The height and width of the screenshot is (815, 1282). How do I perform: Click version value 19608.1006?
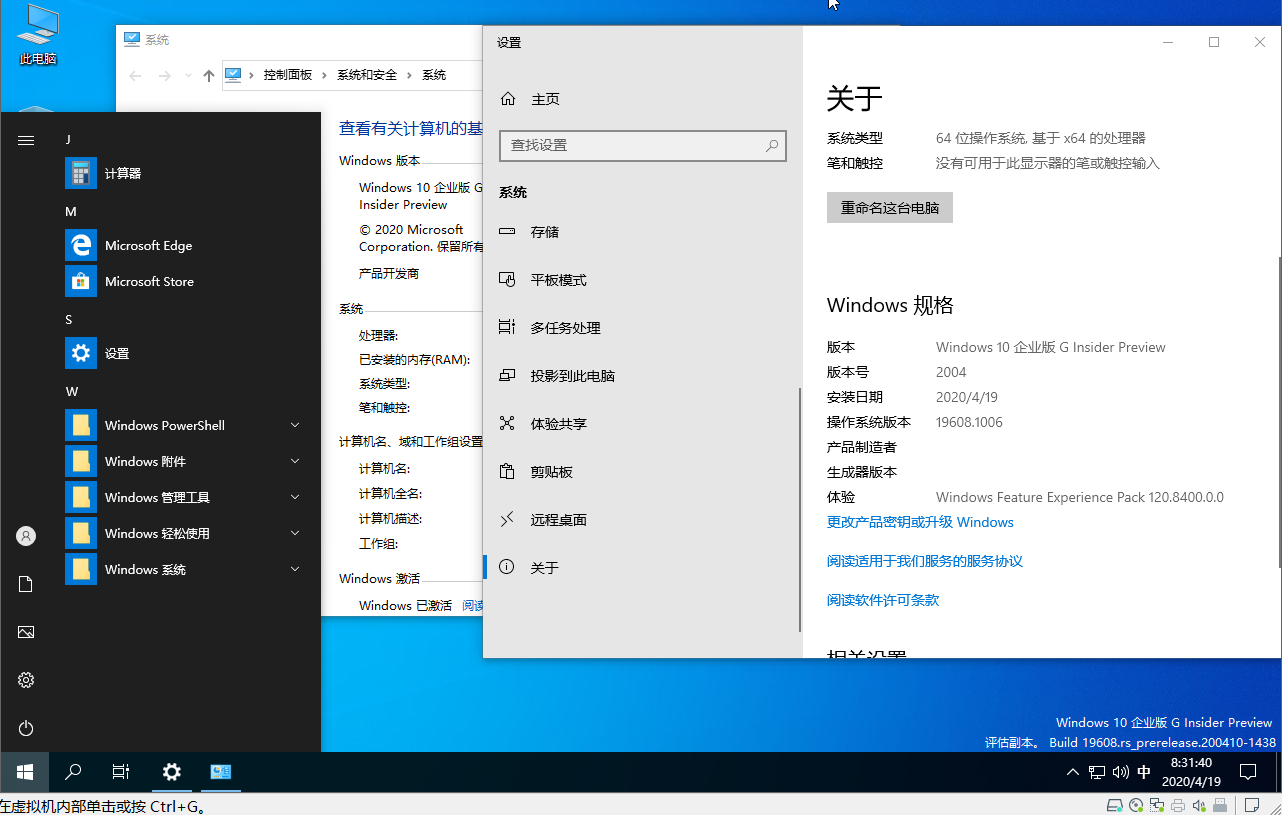pos(969,422)
